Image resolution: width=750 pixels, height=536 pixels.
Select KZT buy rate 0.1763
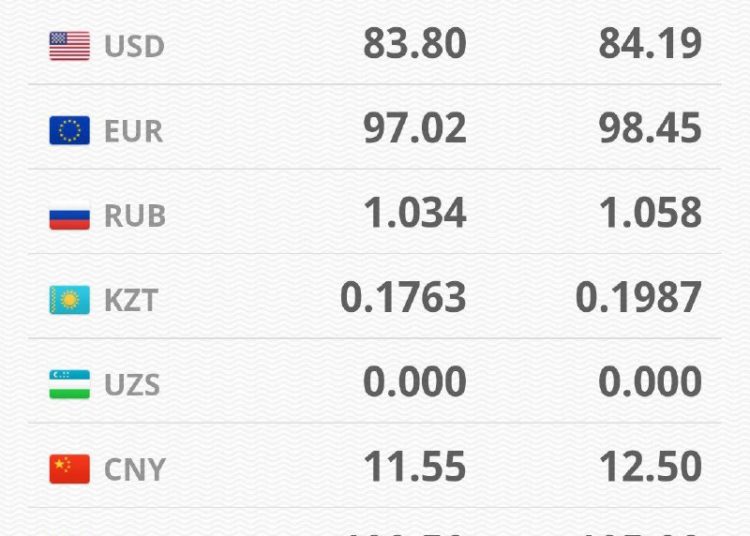pyautogui.click(x=403, y=298)
